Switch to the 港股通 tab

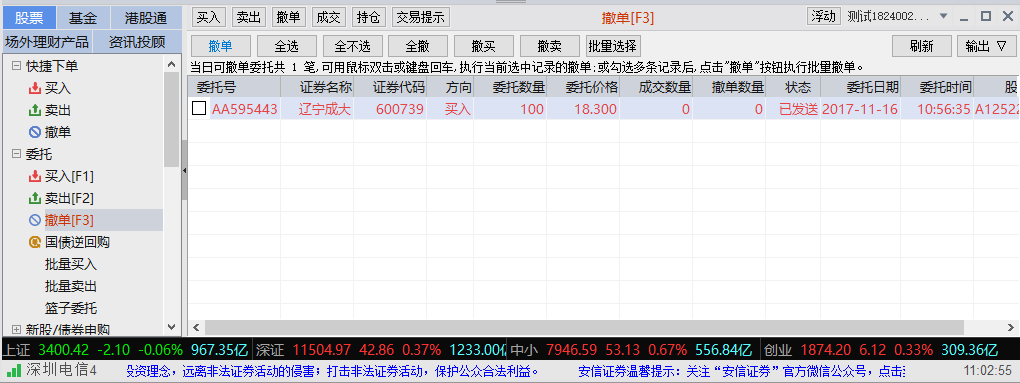click(146, 18)
